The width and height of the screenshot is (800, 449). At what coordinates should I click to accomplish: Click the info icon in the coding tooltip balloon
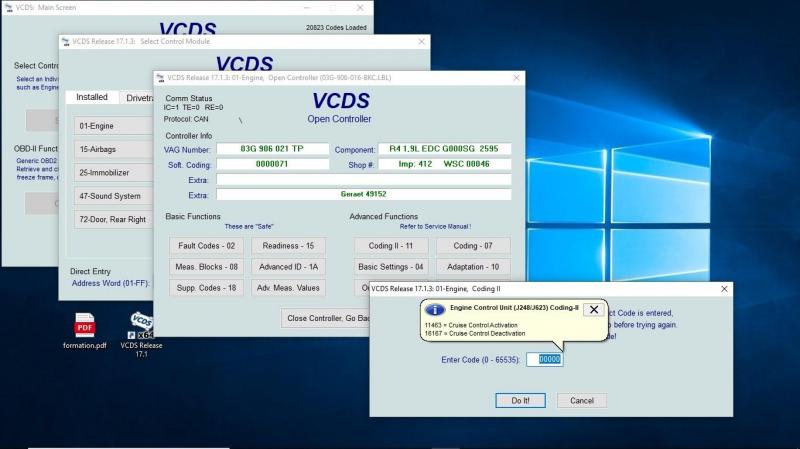(435, 310)
